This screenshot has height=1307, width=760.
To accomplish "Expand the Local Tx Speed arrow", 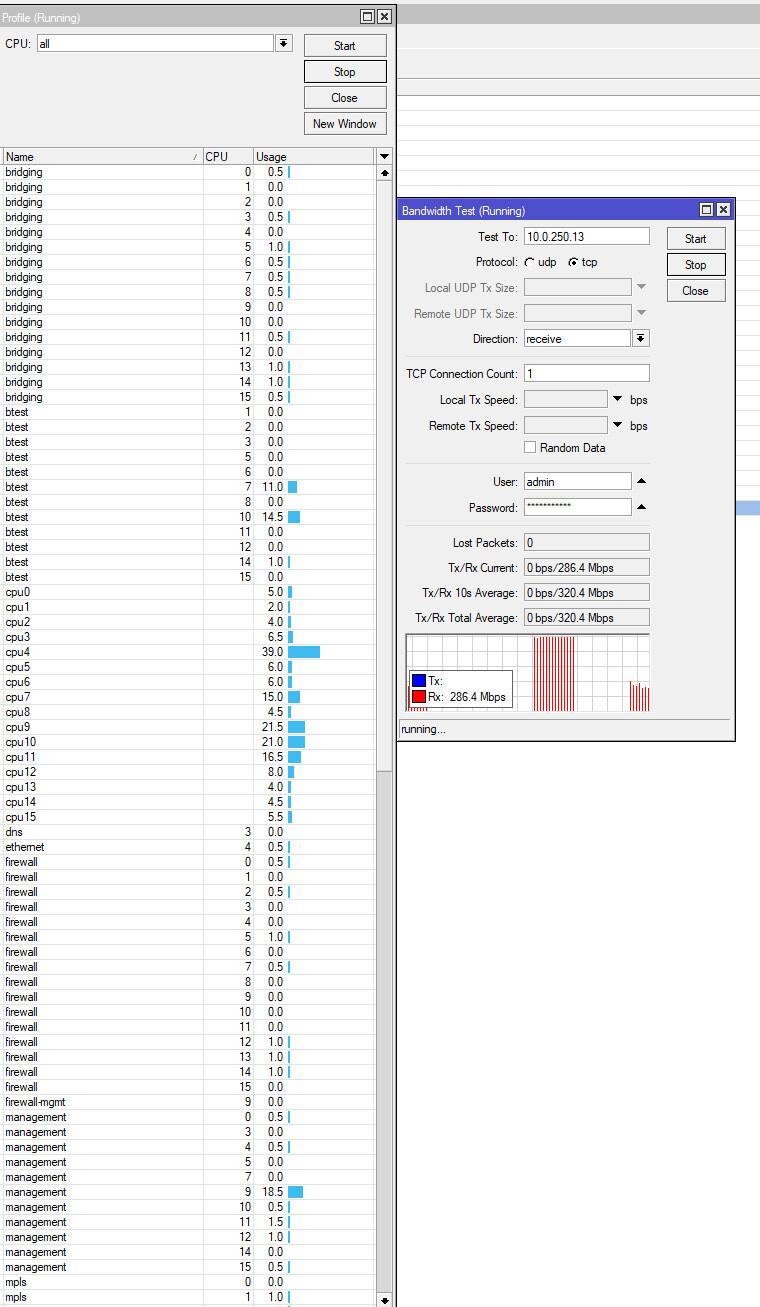I will (x=618, y=400).
